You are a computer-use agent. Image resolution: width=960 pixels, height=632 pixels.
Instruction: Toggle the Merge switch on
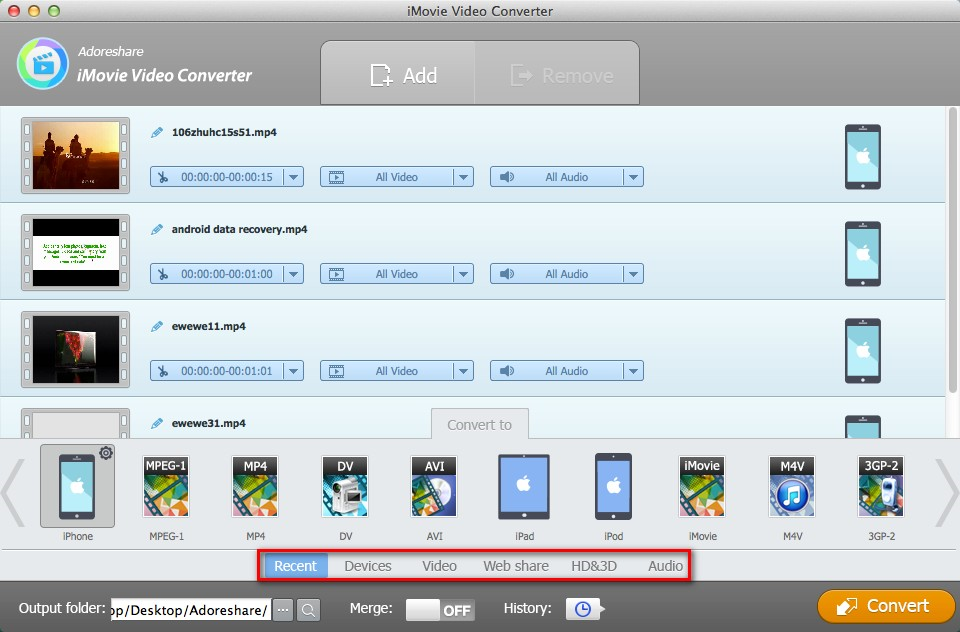tap(440, 609)
